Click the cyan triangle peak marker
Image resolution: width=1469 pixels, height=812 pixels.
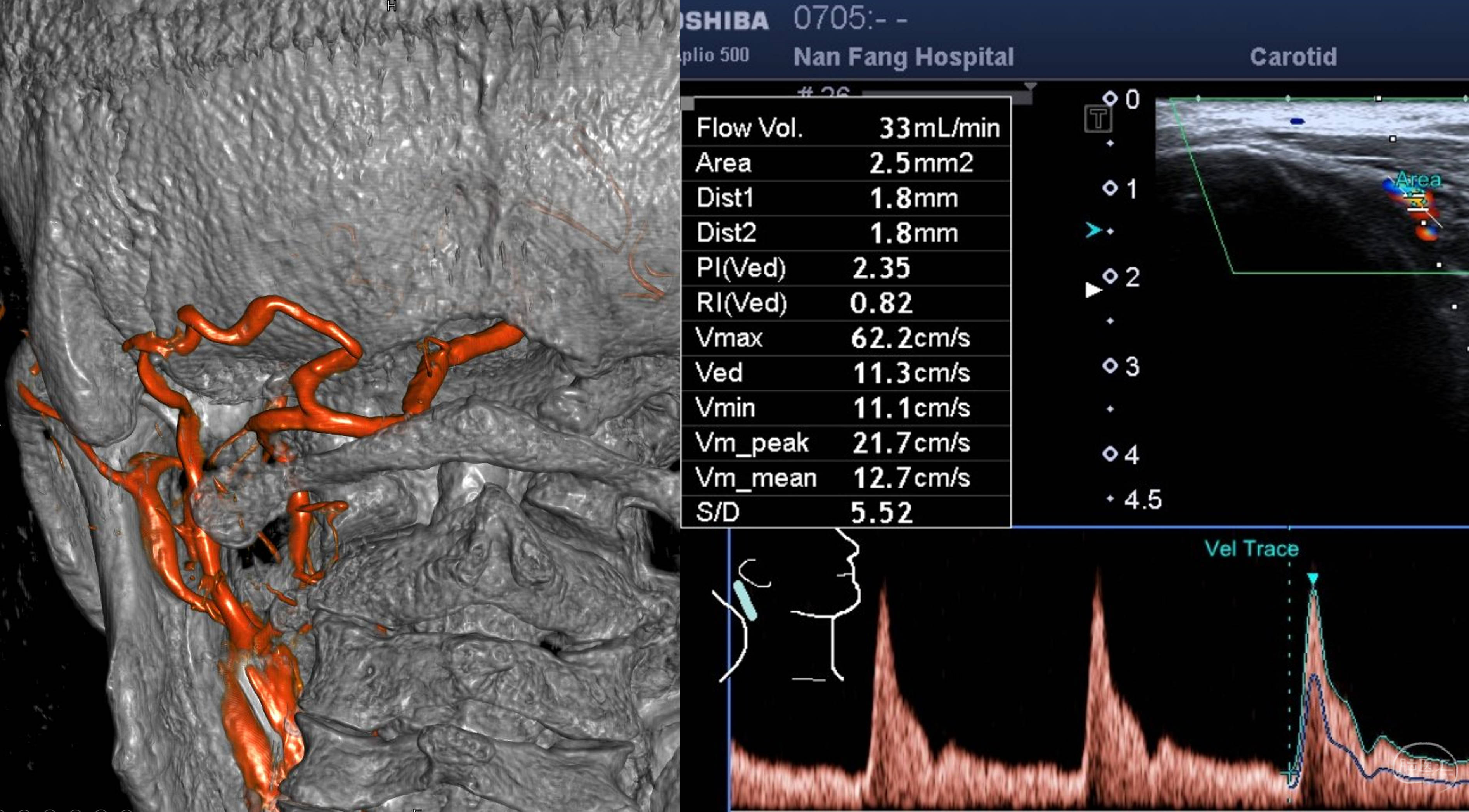tap(1313, 579)
